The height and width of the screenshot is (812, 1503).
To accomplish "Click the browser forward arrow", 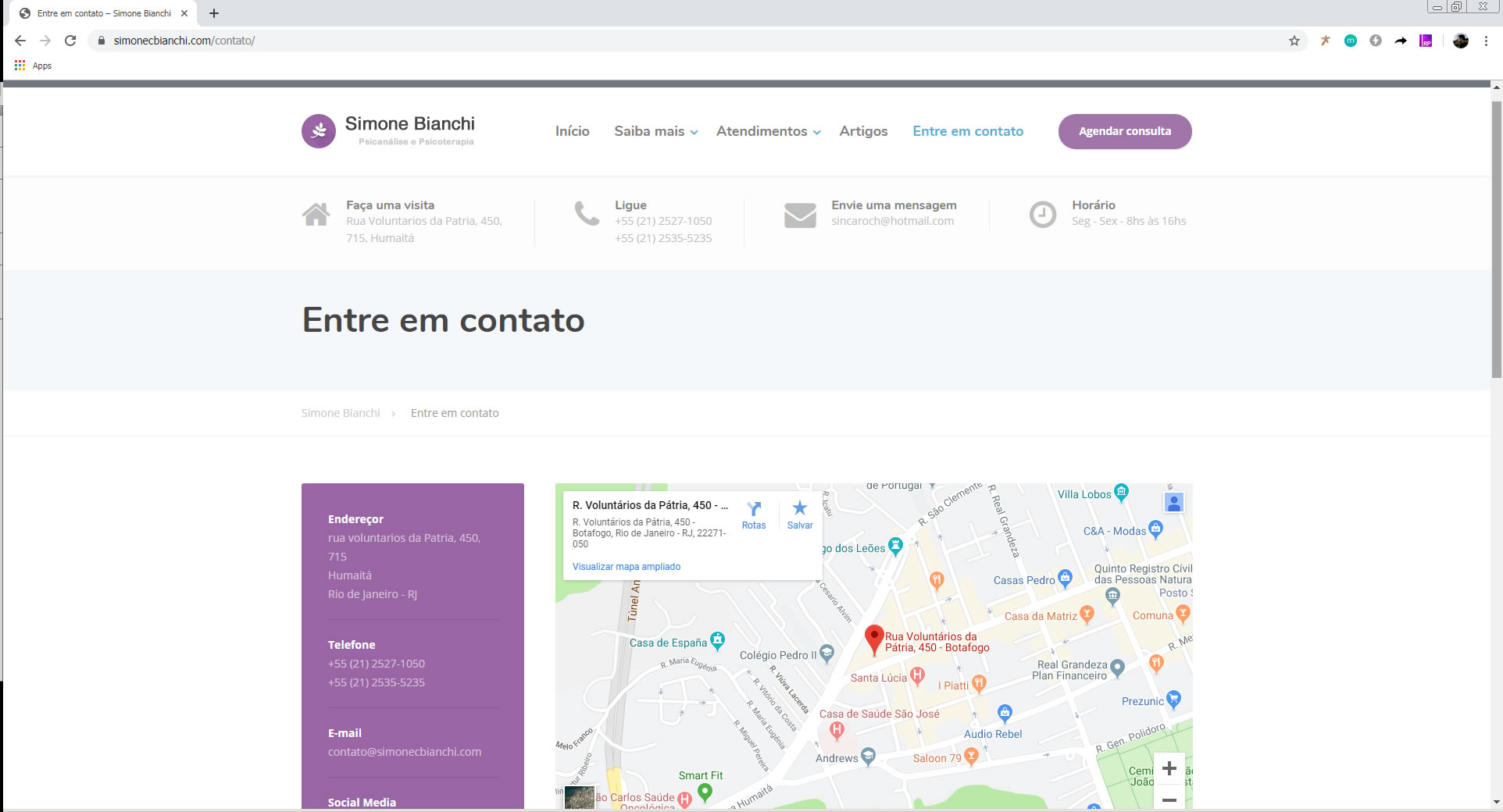I will click(x=45, y=41).
